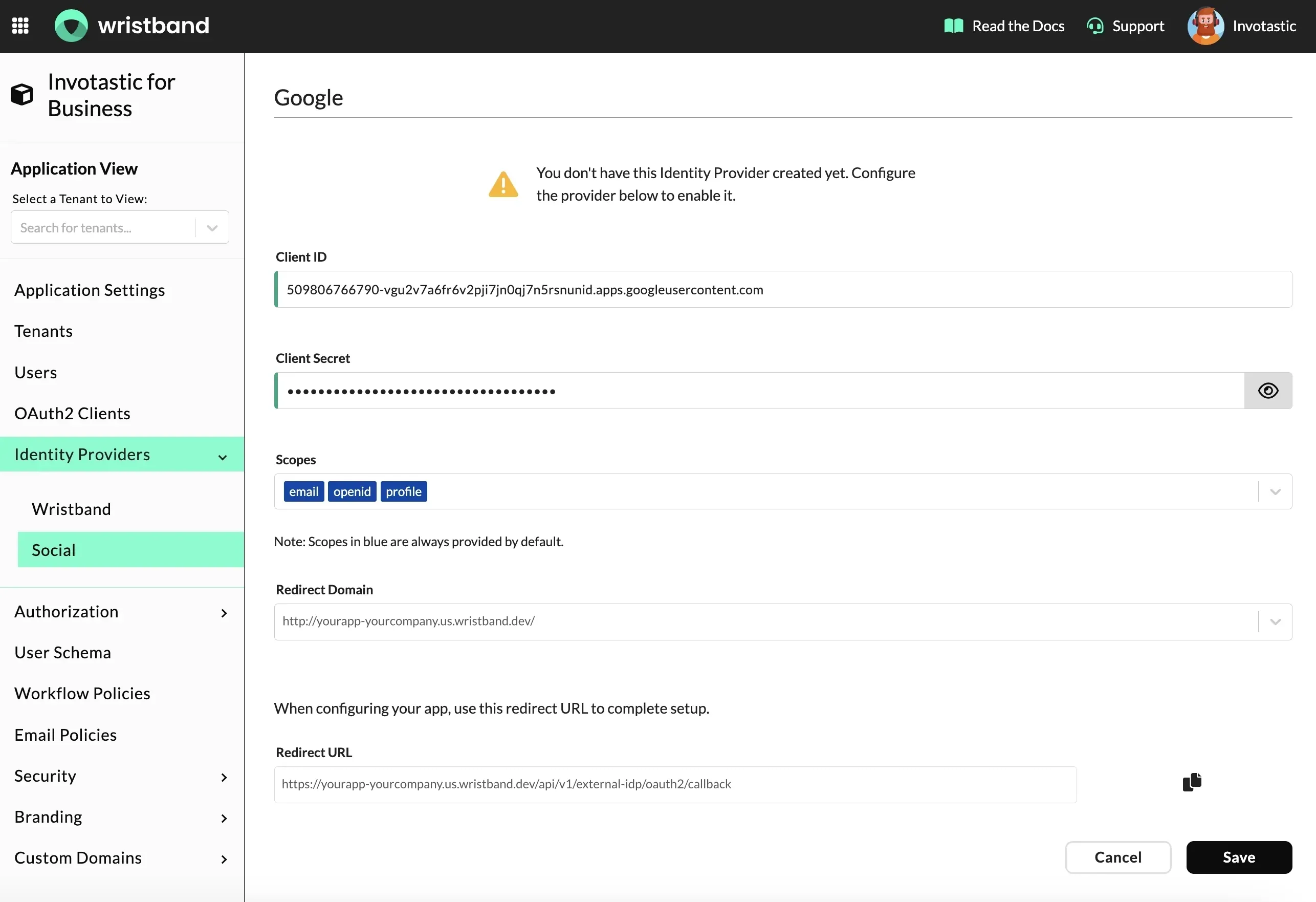The height and width of the screenshot is (902, 1316).
Task: Open Workflow Policies
Action: click(x=82, y=694)
